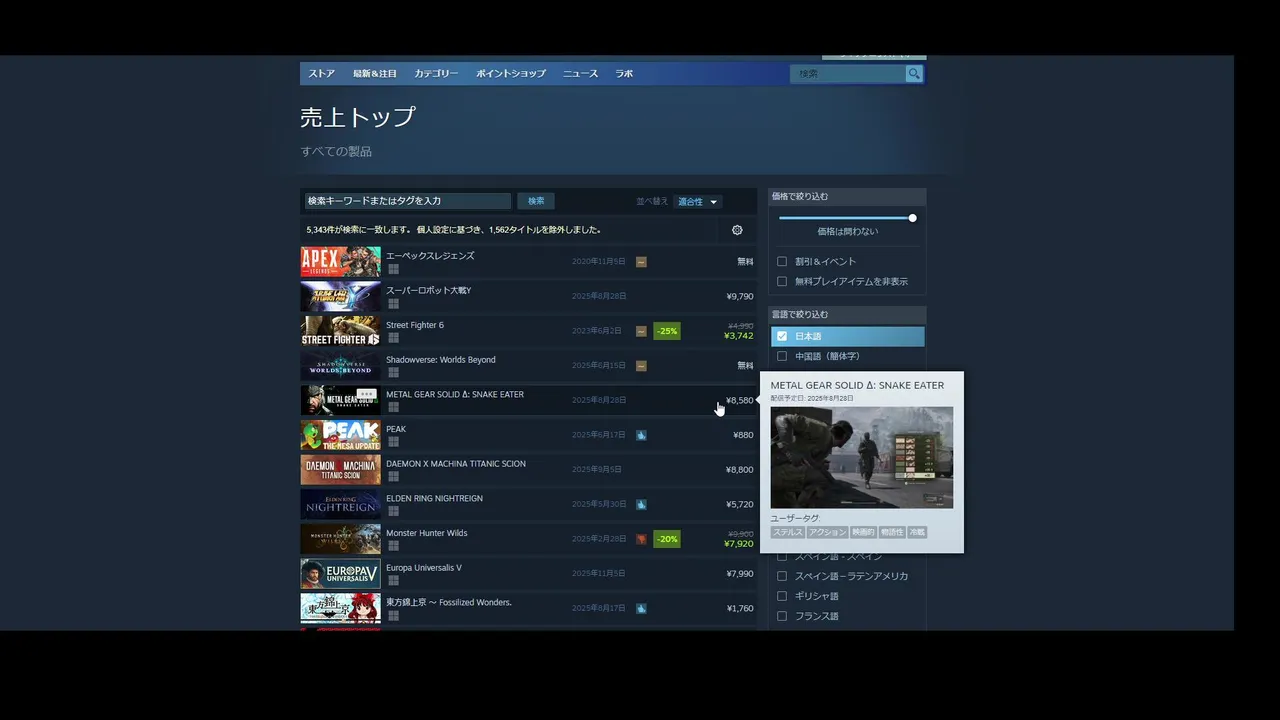Click the Windows icon under Monster Hunter Wilds
Viewport: 1280px width, 720px height.
click(x=394, y=546)
